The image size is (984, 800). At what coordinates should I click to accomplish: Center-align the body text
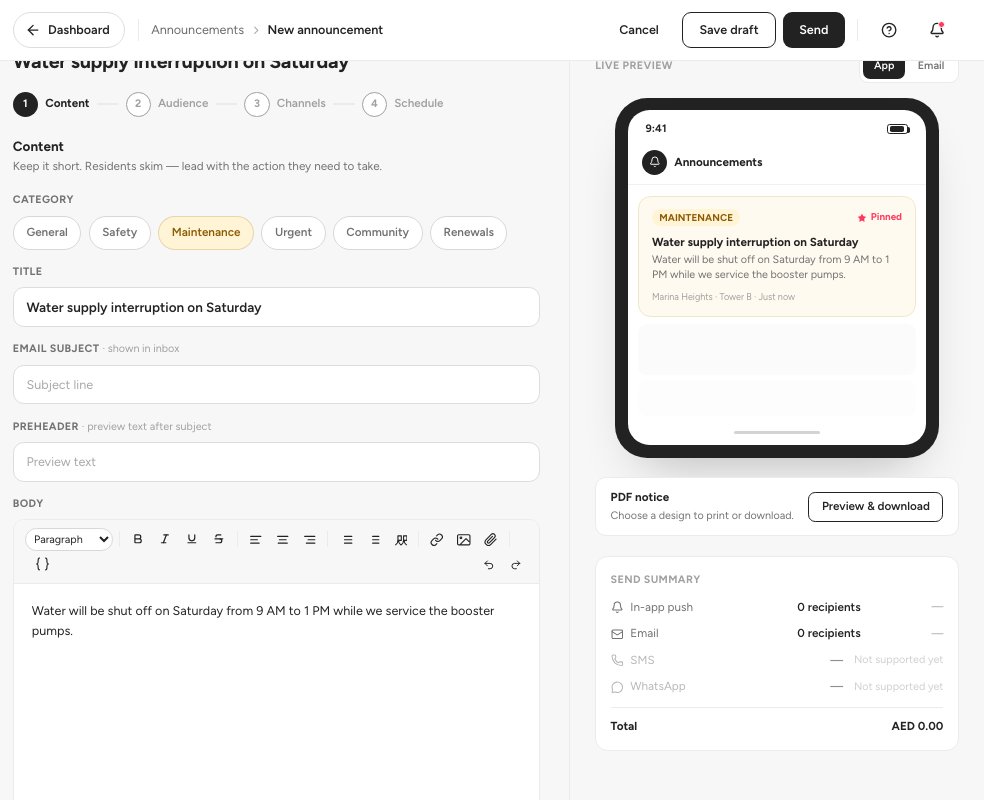282,540
